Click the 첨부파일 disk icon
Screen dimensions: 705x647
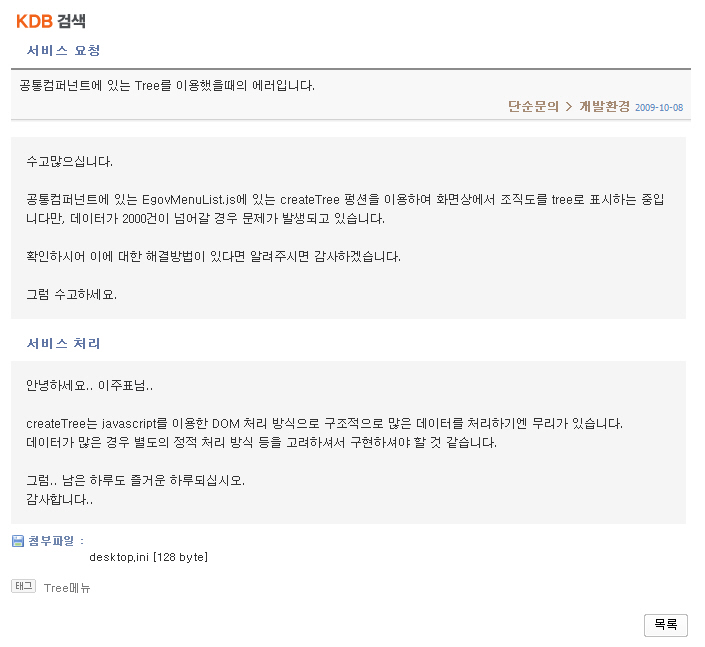[18, 541]
